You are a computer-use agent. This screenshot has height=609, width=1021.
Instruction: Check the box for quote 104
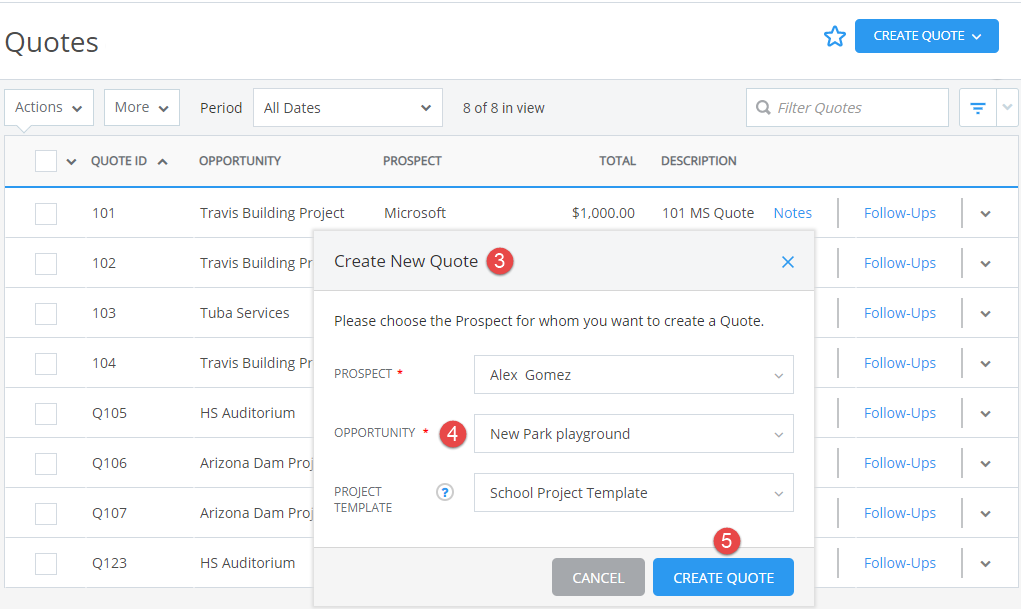(46, 363)
